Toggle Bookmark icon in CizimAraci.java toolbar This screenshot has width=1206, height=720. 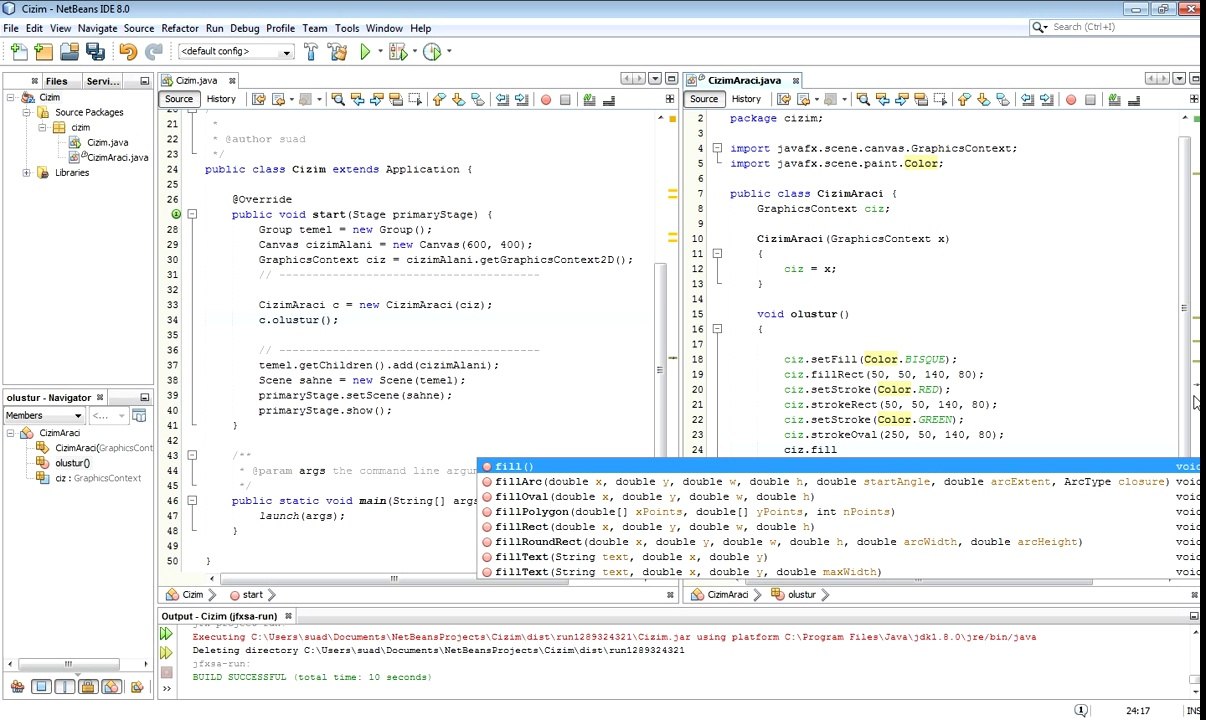point(1003,99)
